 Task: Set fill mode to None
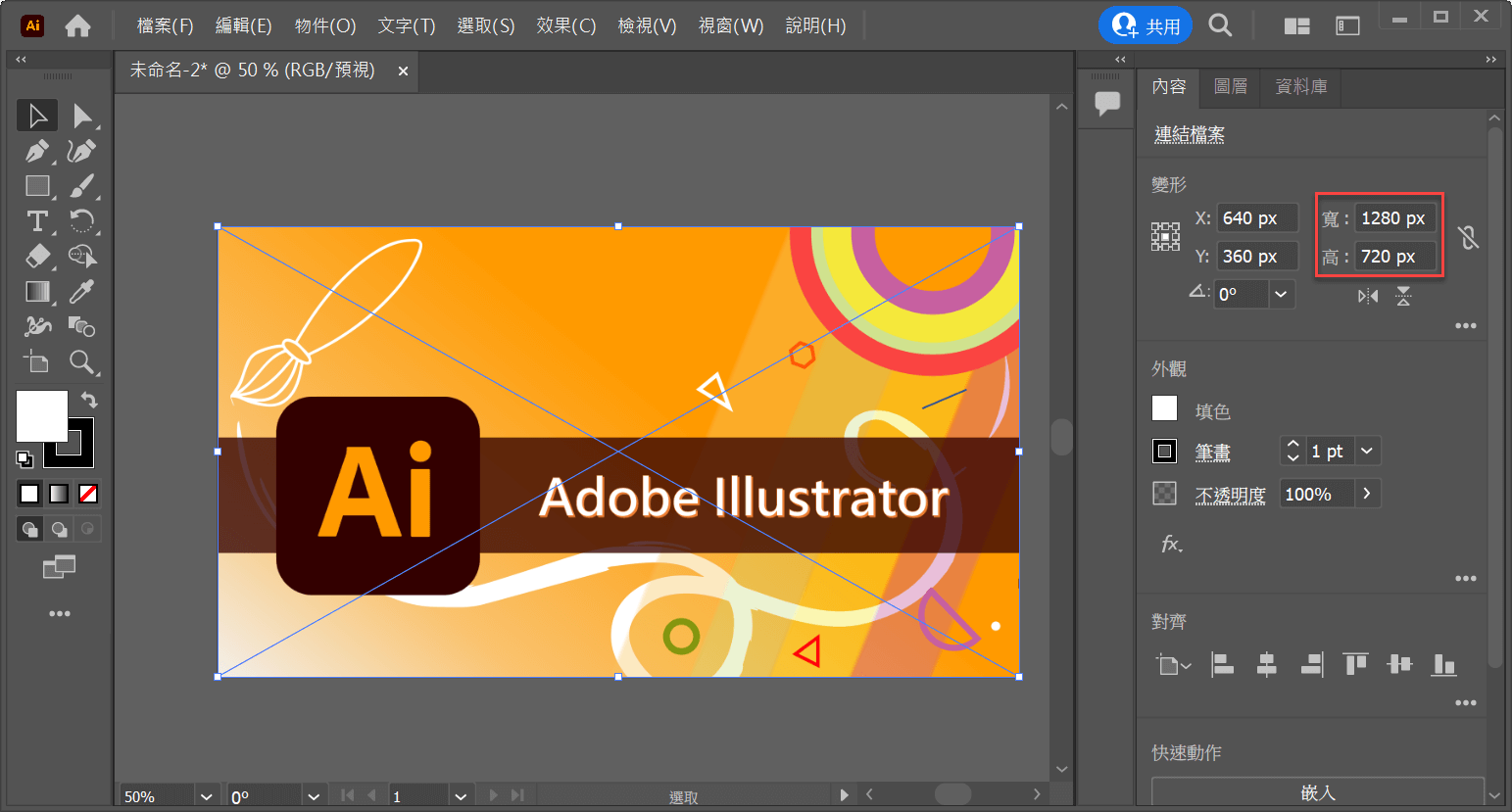(88, 494)
